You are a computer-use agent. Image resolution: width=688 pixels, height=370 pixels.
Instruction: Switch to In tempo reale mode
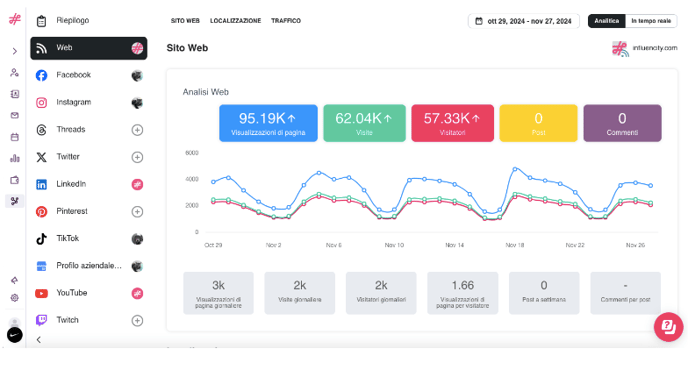coord(651,21)
